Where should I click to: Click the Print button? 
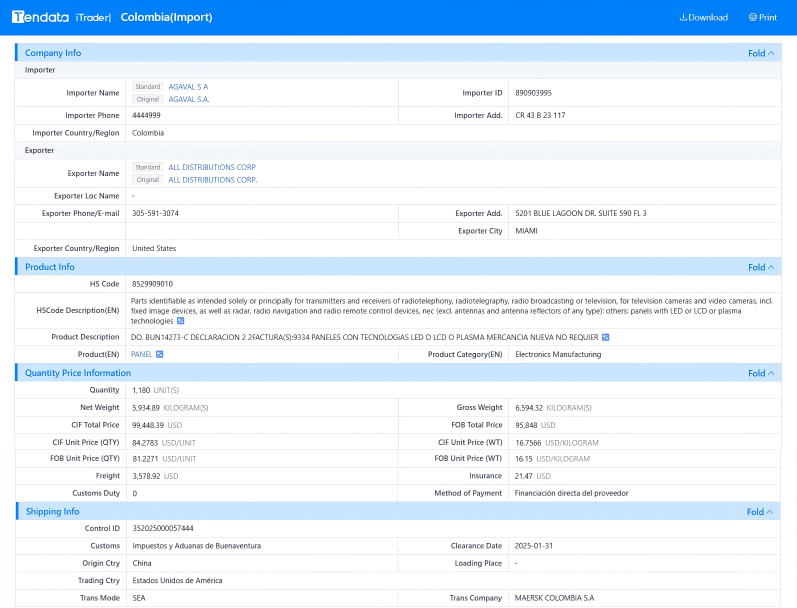762,17
